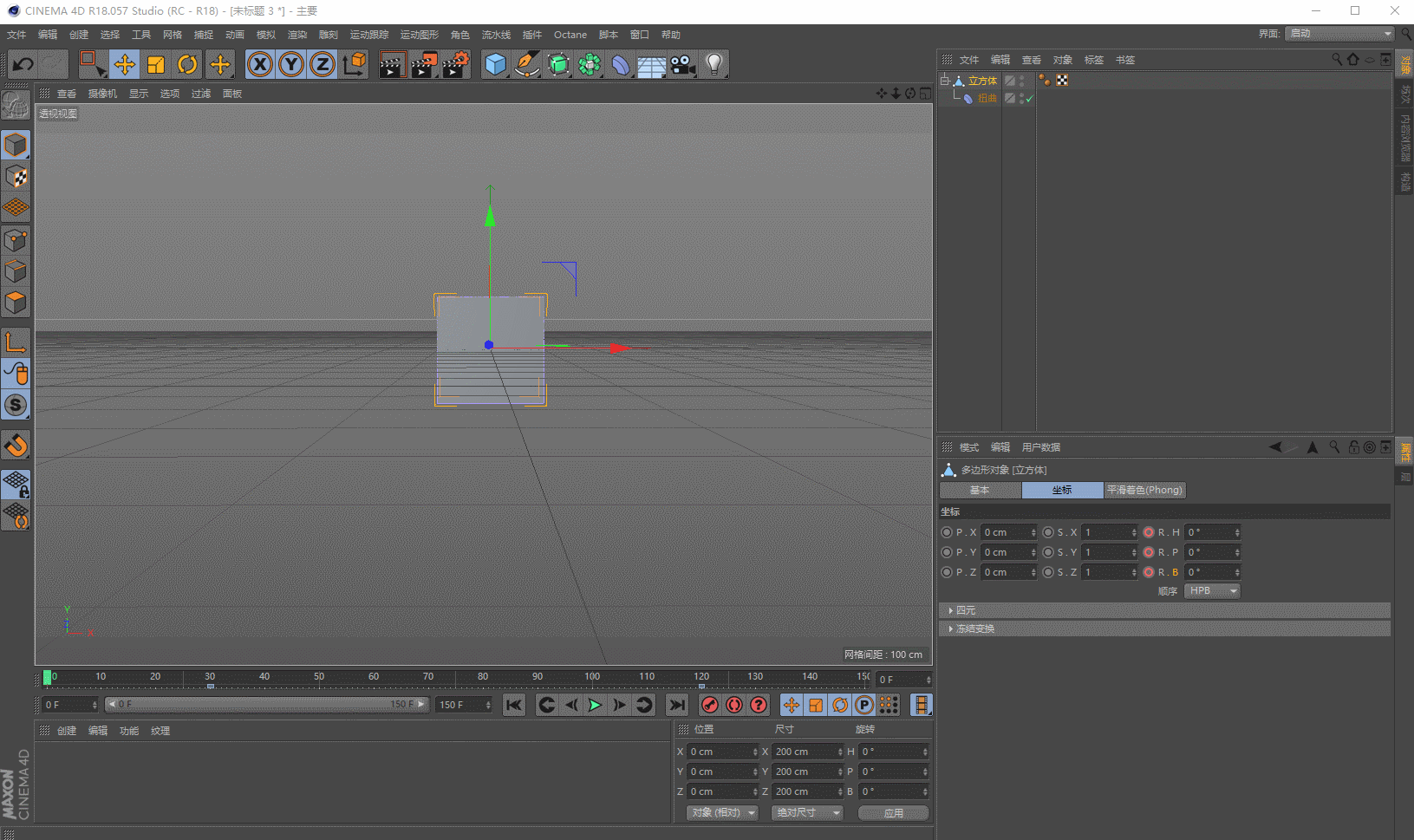The height and width of the screenshot is (840, 1414).
Task: Toggle the R.H animation circle
Action: (x=1149, y=532)
